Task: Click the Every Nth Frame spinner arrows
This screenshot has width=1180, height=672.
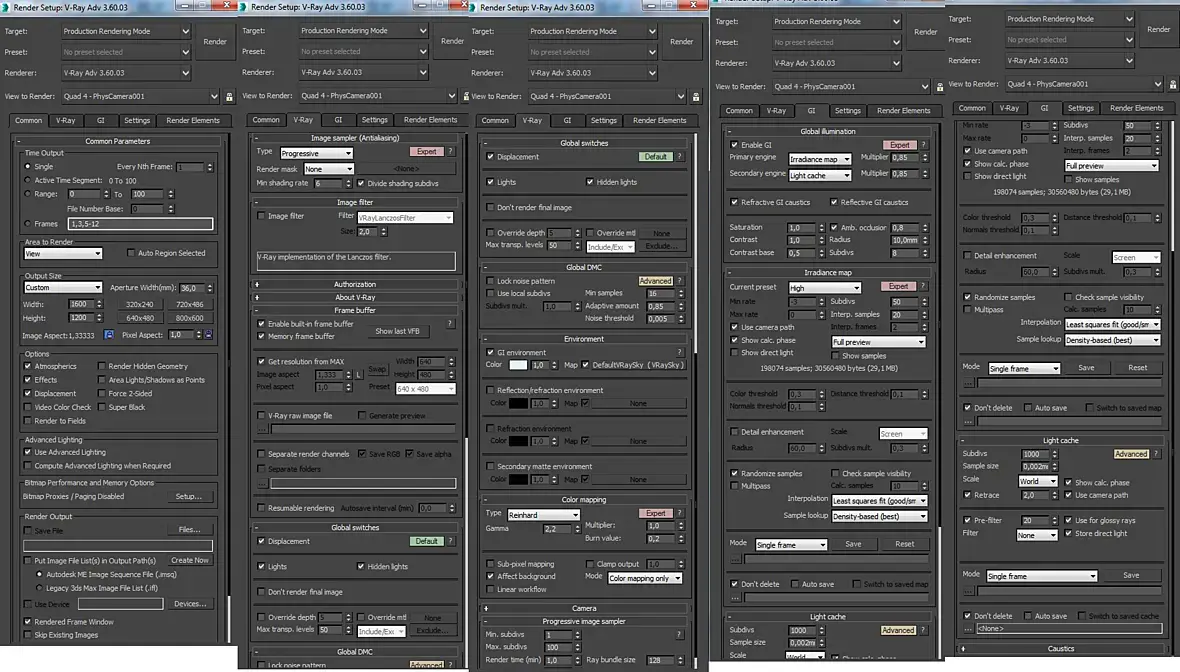Action: point(210,167)
